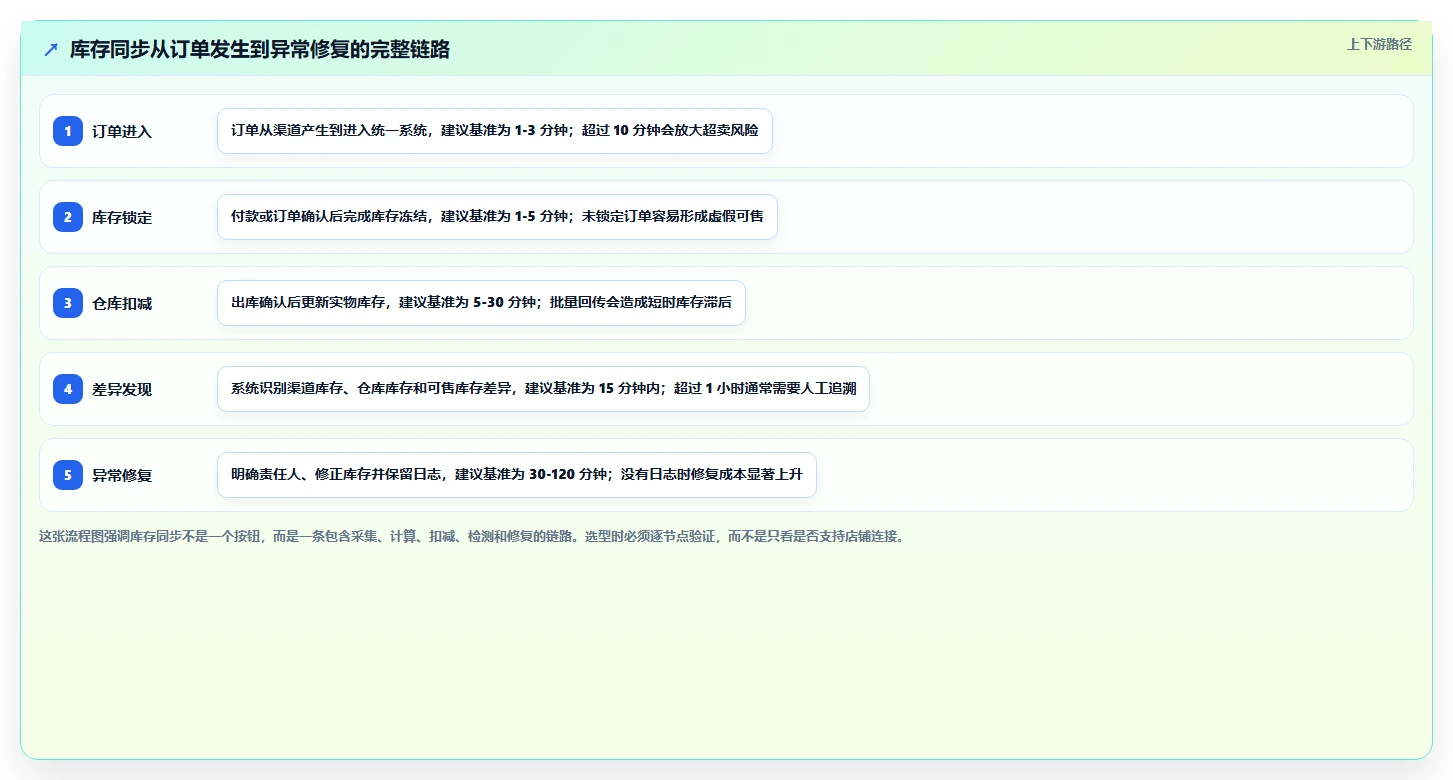
Task: Open the description box starting 订单从渠道产生
Action: (495, 131)
